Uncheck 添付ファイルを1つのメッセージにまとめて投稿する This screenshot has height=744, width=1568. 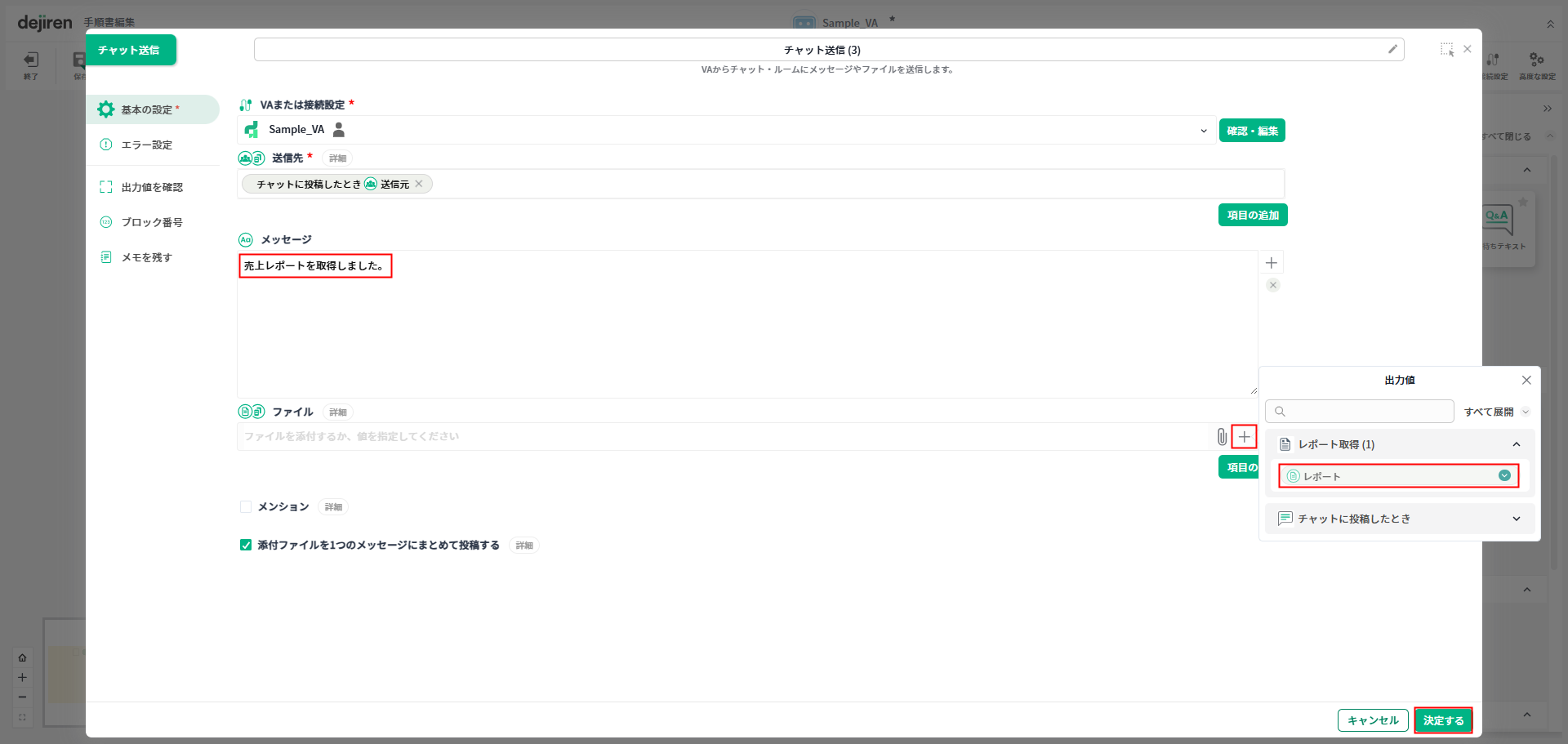click(x=246, y=545)
